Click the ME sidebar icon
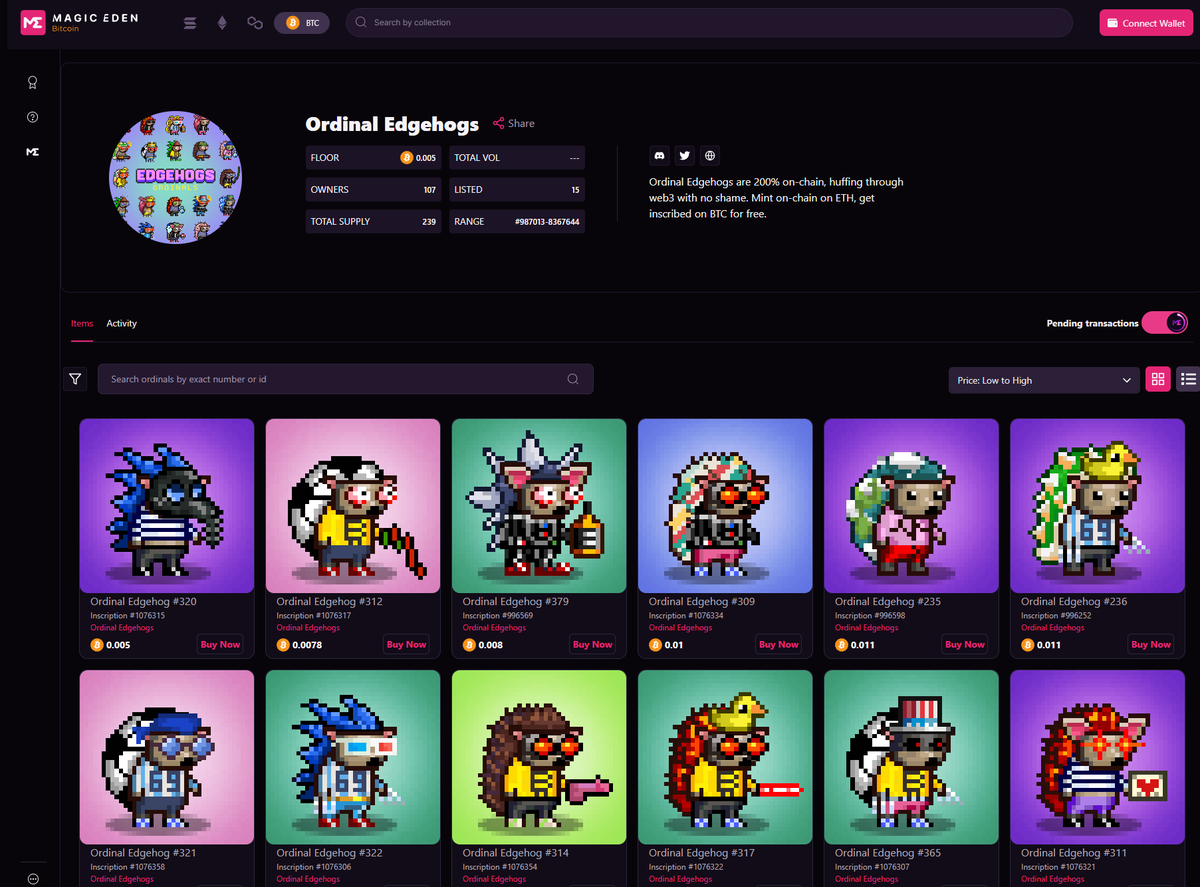Viewport: 1200px width, 887px height. point(32,152)
